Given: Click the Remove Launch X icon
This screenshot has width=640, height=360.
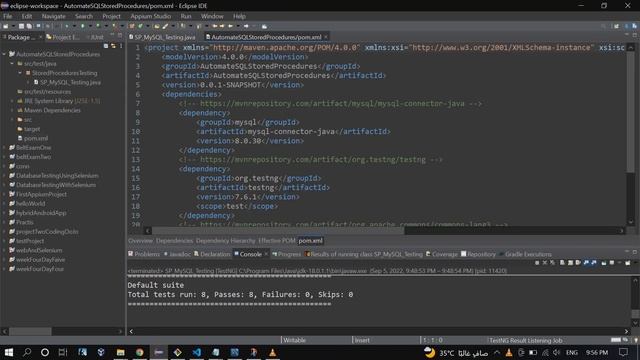Looking at the screenshot, I should coord(545,263).
